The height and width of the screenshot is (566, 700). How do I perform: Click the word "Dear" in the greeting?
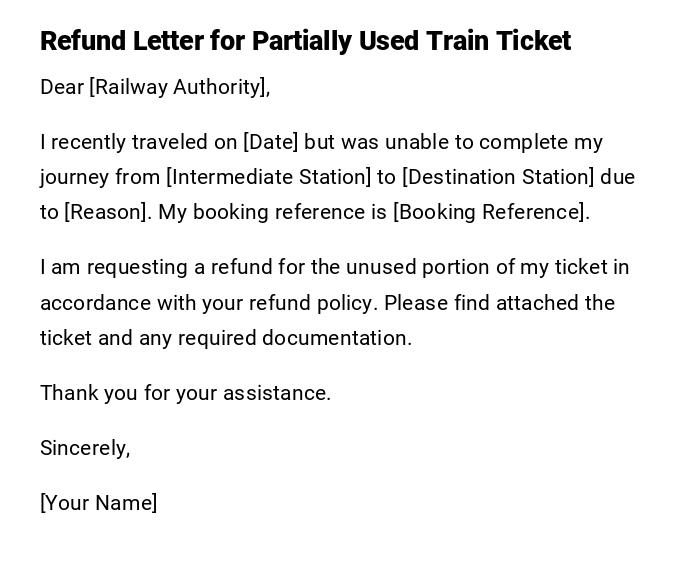point(62,87)
